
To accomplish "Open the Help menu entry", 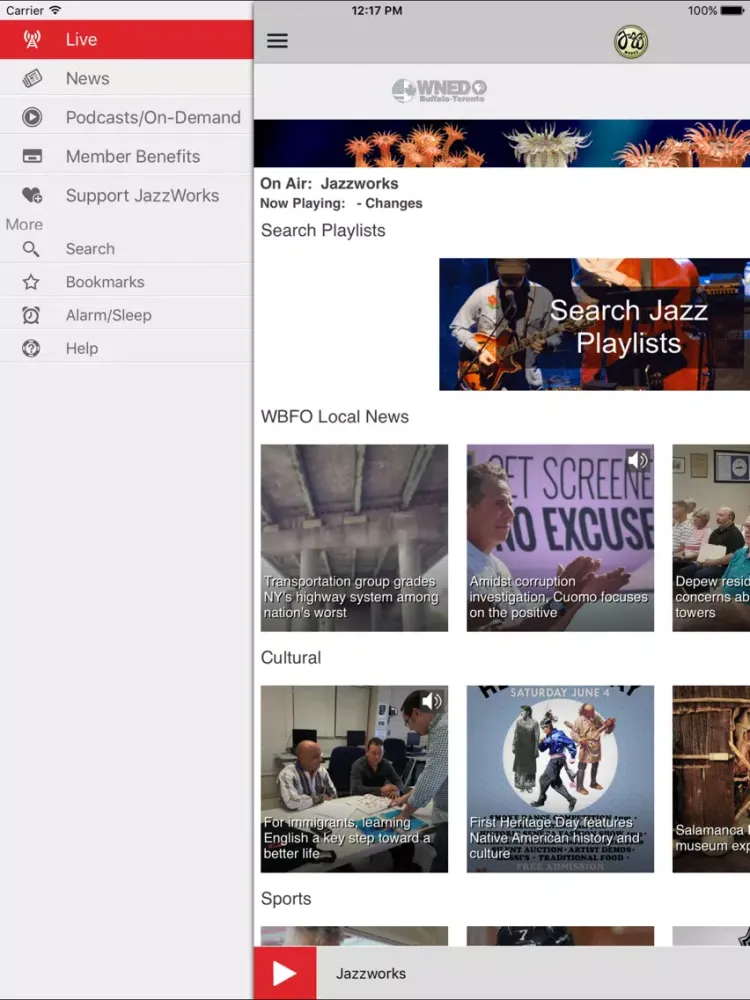I will pos(126,348).
